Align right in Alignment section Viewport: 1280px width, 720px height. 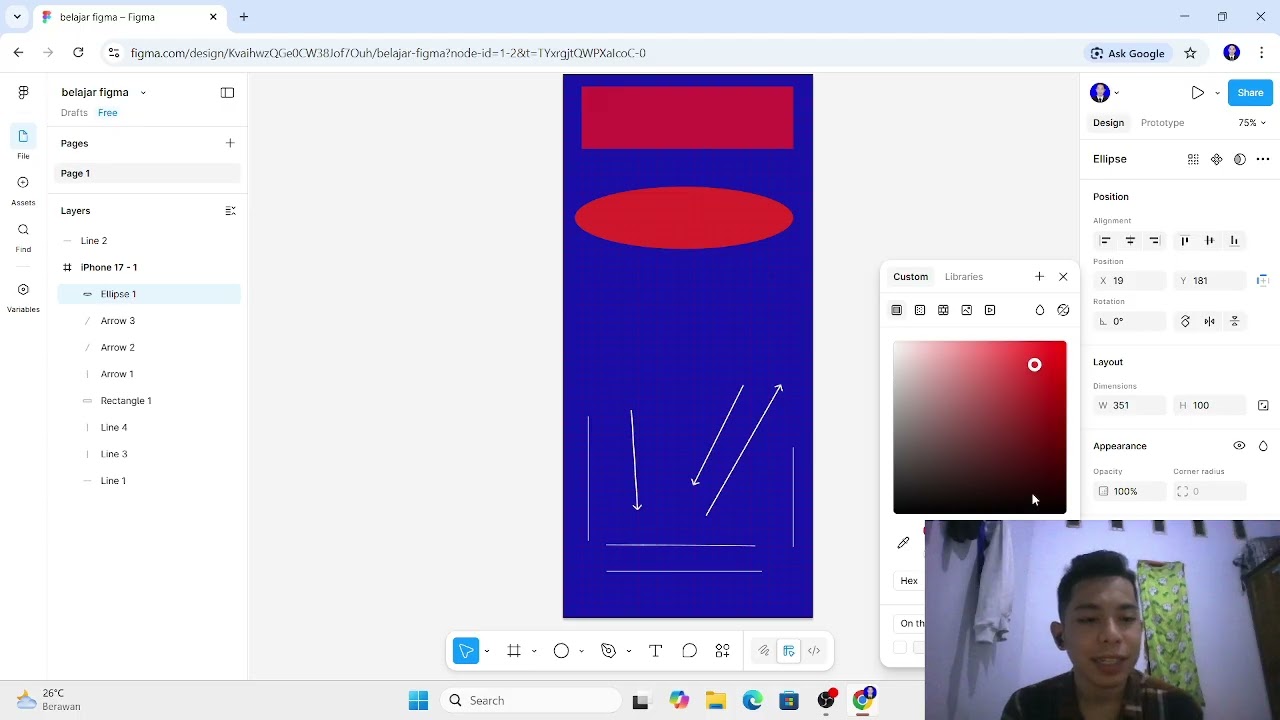tap(1154, 240)
